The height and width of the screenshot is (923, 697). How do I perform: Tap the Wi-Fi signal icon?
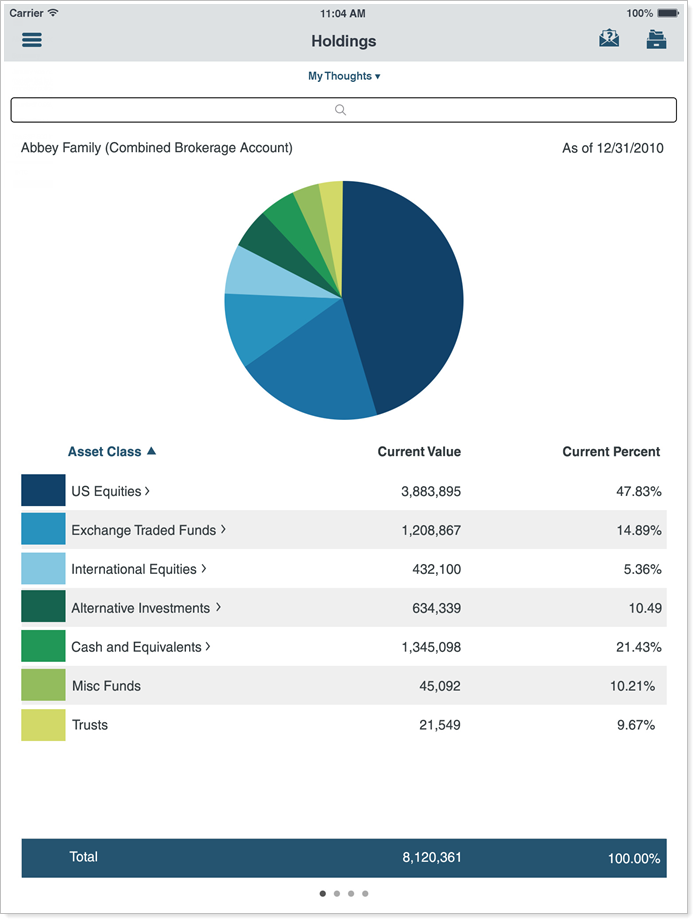click(x=53, y=14)
